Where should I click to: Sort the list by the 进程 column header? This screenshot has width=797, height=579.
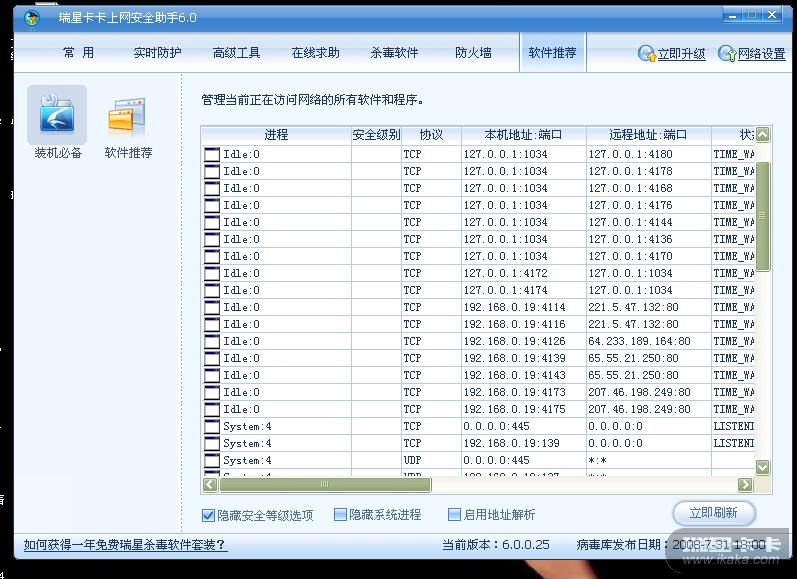(276, 135)
